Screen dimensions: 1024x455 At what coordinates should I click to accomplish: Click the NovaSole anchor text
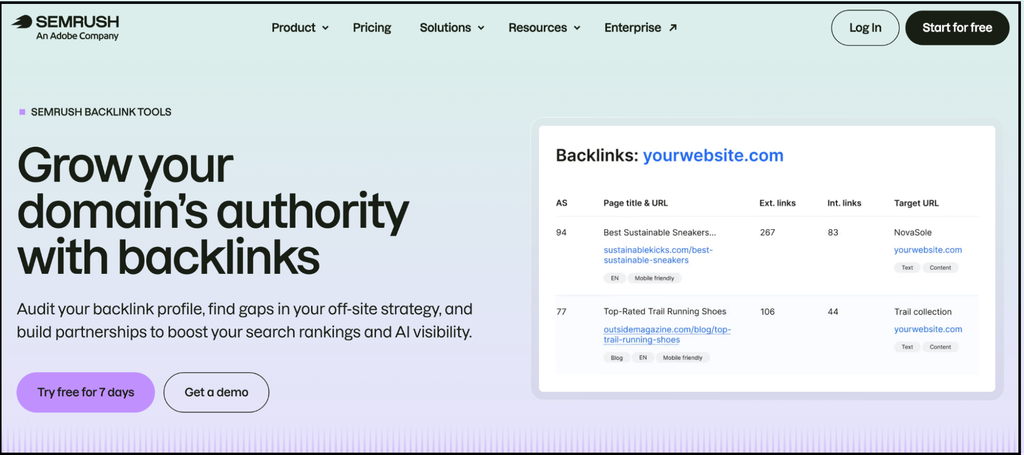click(913, 232)
